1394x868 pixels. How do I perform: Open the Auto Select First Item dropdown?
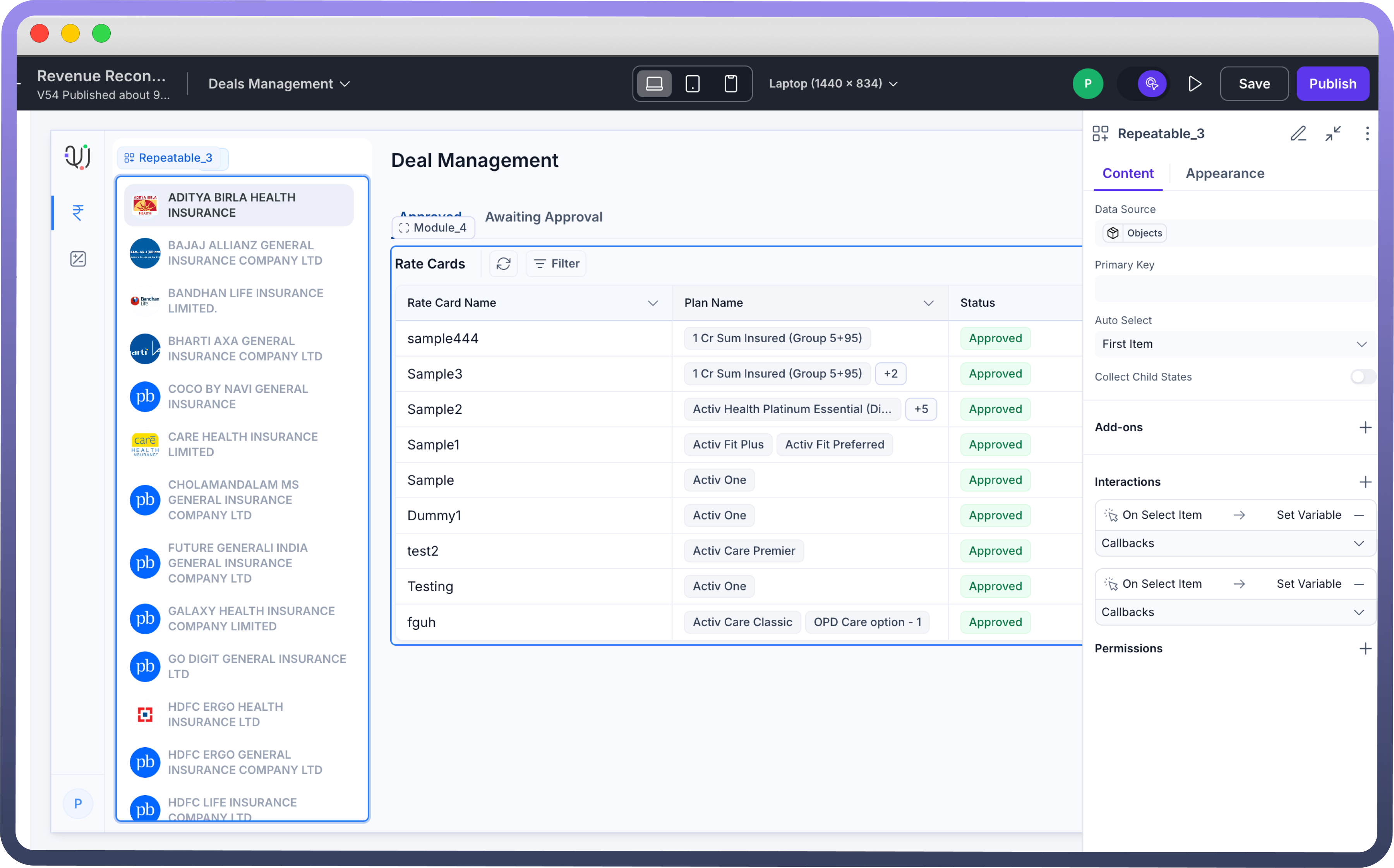click(x=1235, y=344)
